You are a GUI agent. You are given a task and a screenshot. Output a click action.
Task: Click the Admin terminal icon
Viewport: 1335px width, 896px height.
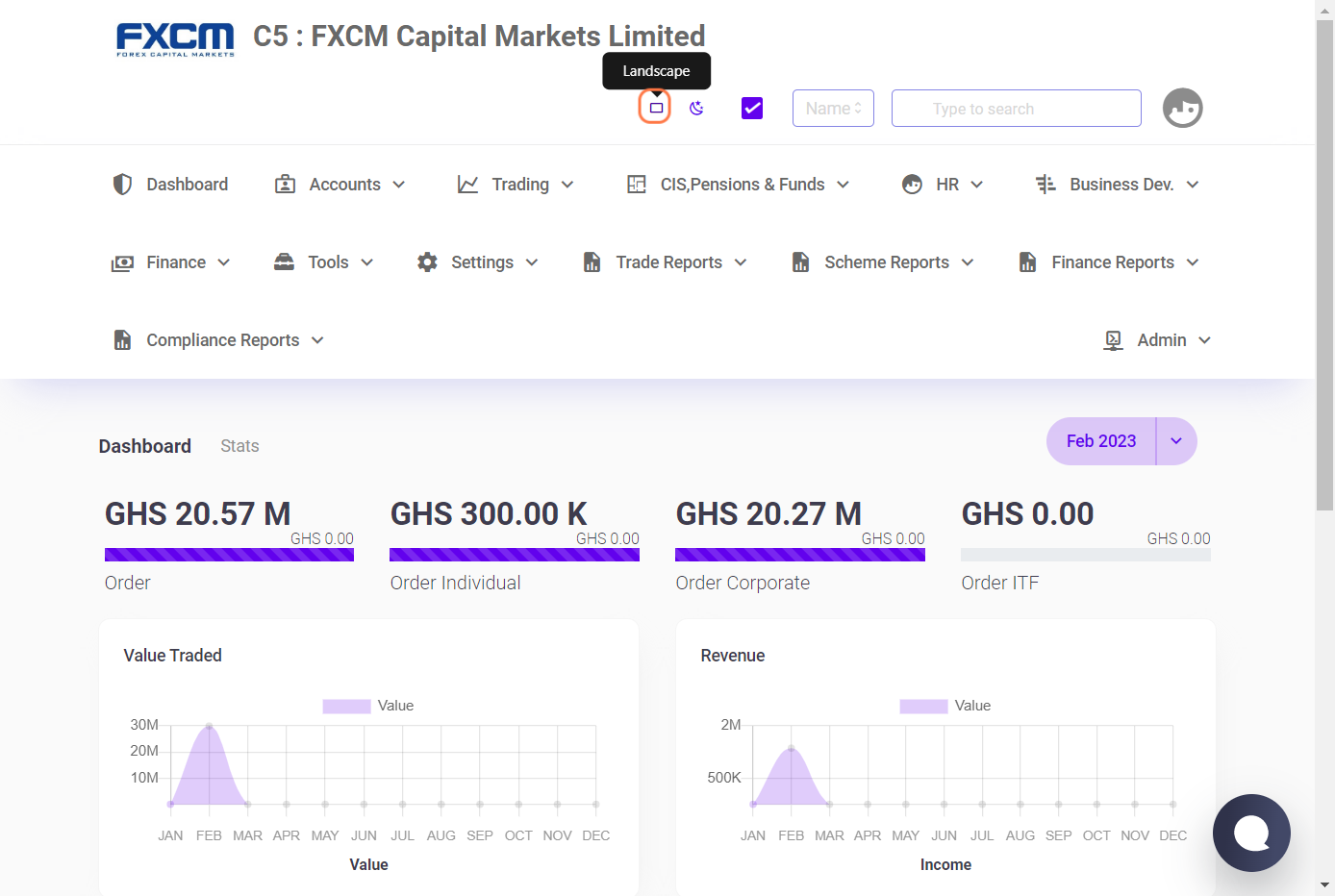pos(1113,340)
